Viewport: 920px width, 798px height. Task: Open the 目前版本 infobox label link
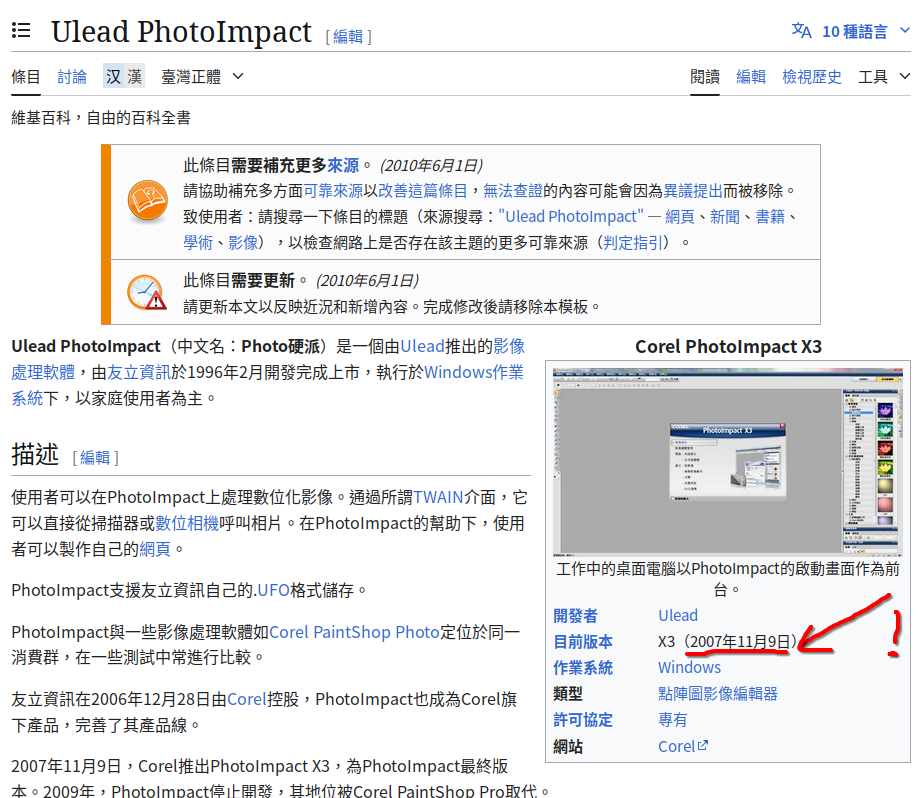coord(583,642)
